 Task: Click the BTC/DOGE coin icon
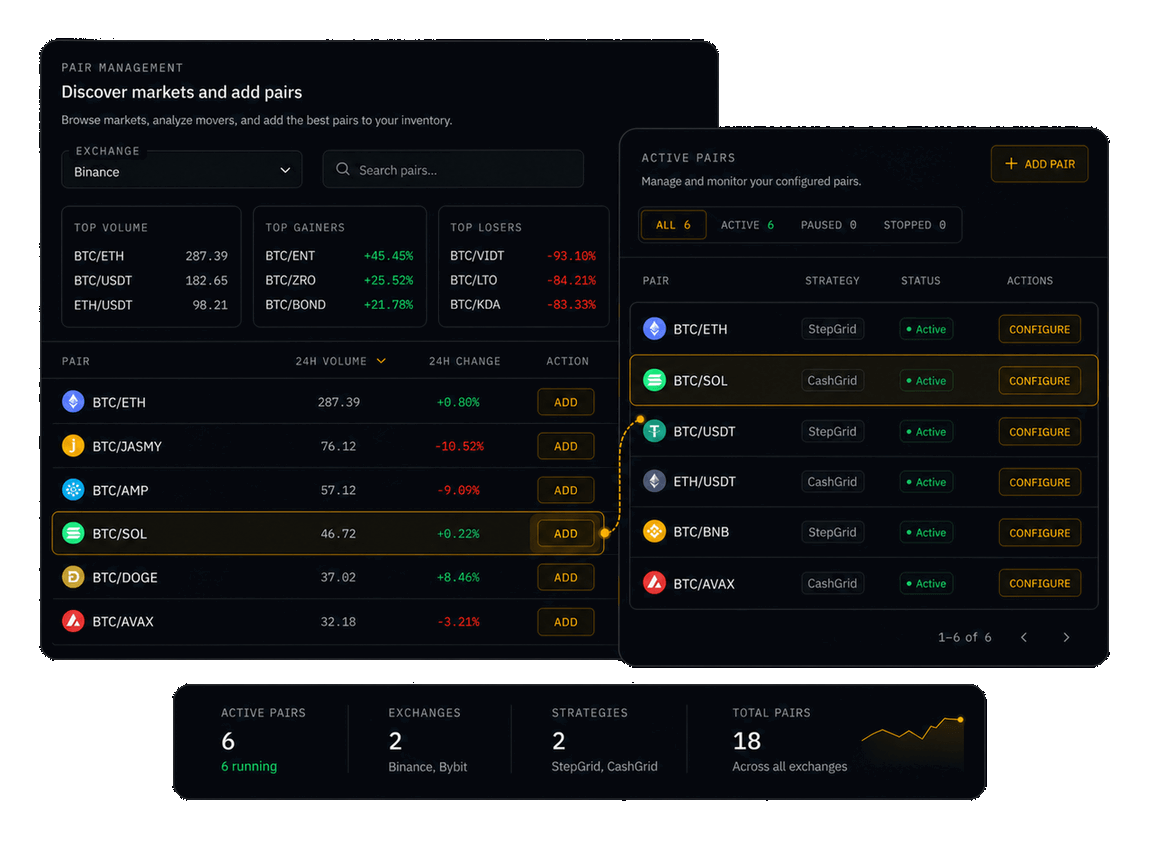73,577
